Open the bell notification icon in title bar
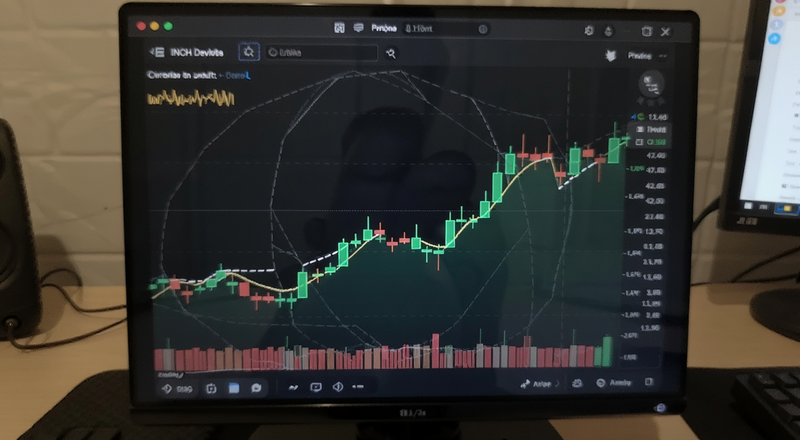This screenshot has height=440, width=800. 609,31
